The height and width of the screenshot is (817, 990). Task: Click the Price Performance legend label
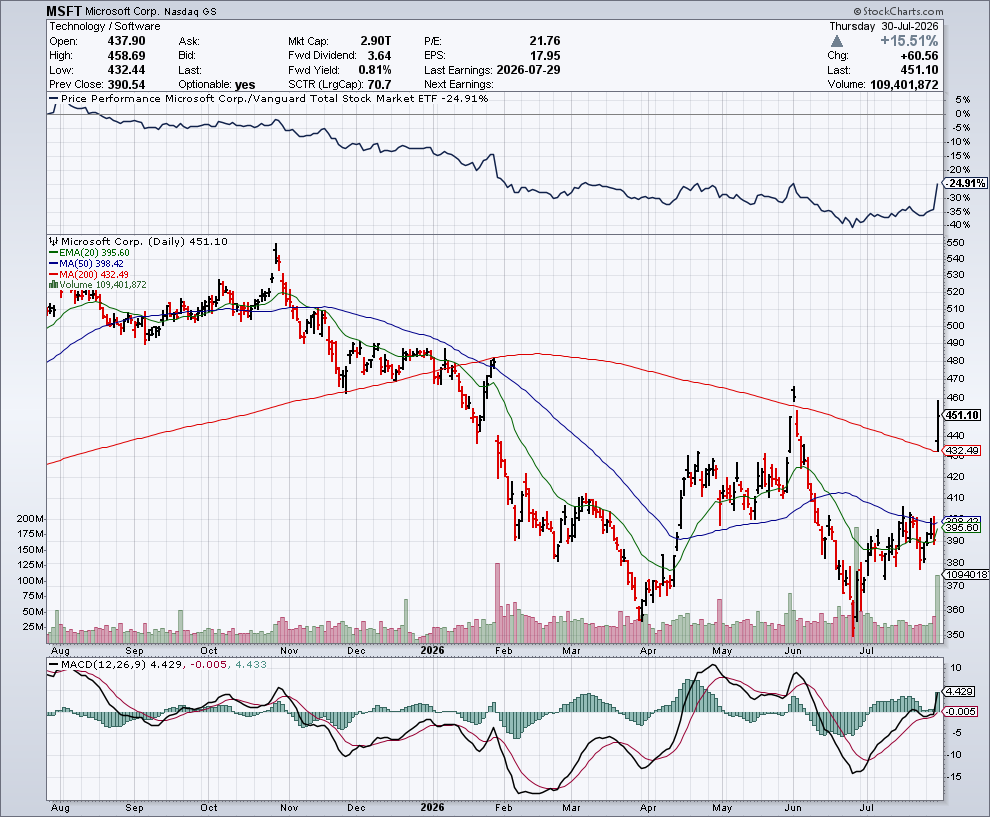268,98
